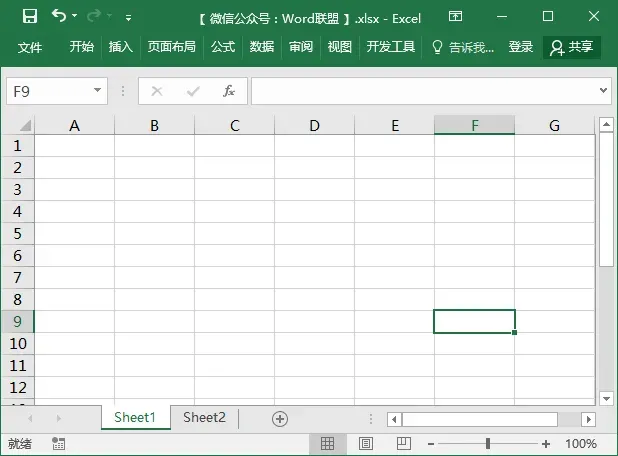Select column E header
Screen dimensions: 618x456
(395, 126)
